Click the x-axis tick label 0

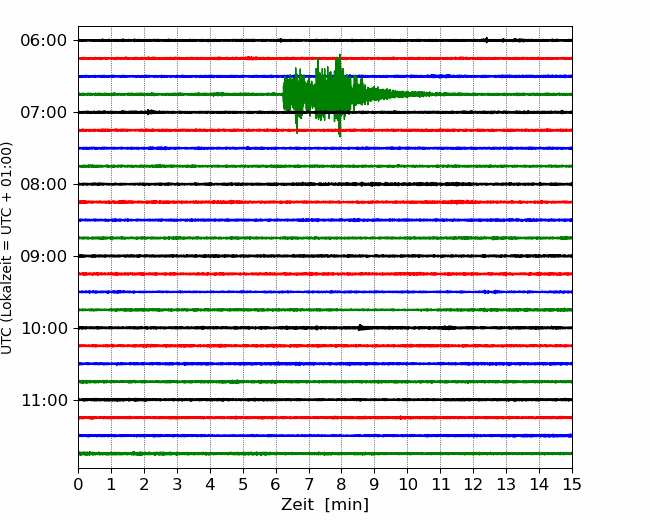[78, 484]
